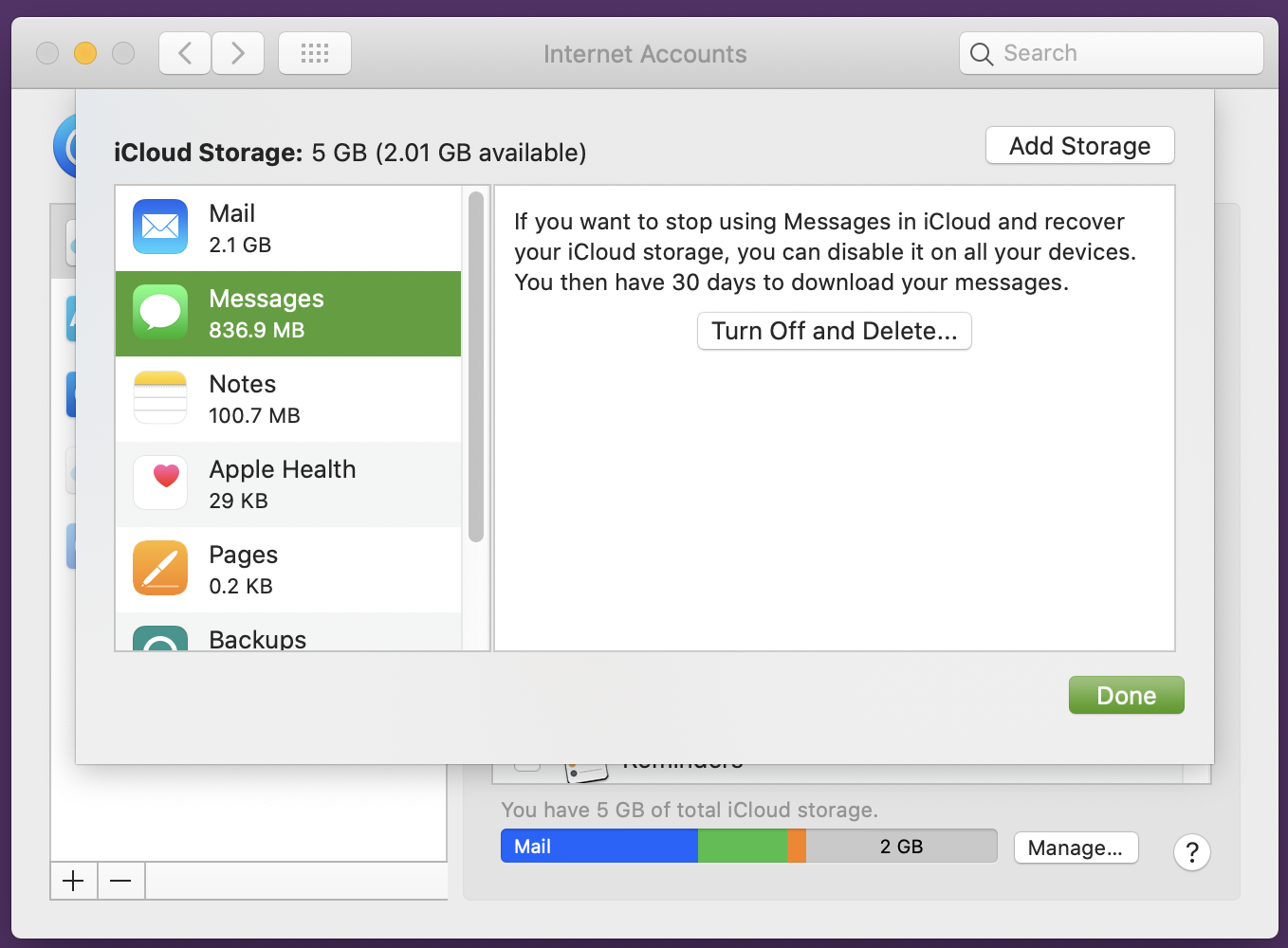This screenshot has height=948, width=1288.
Task: Remove account with the minus button
Action: [120, 881]
